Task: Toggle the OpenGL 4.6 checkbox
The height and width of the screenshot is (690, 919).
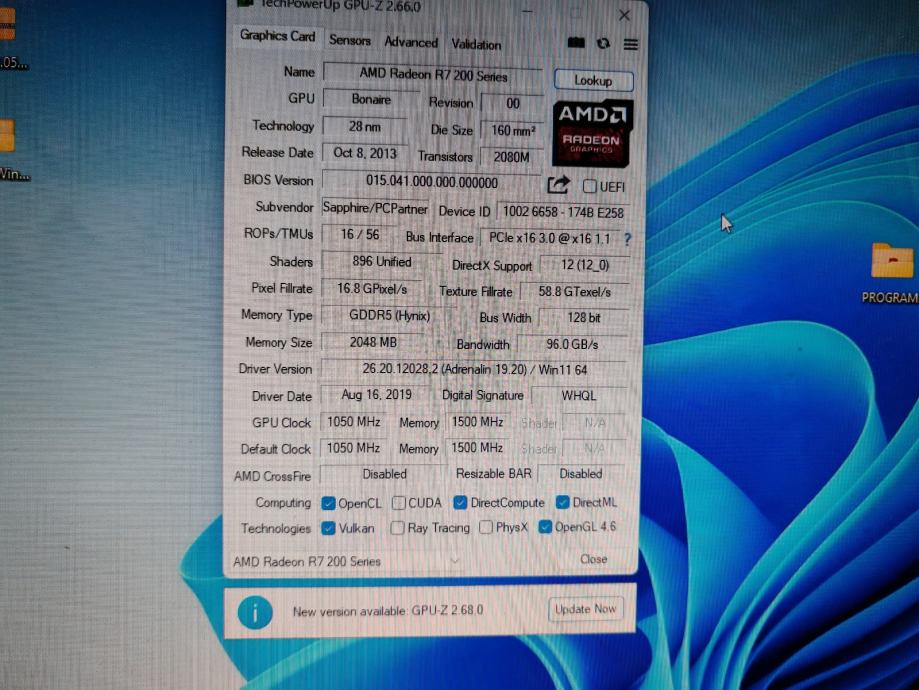Action: coord(545,526)
